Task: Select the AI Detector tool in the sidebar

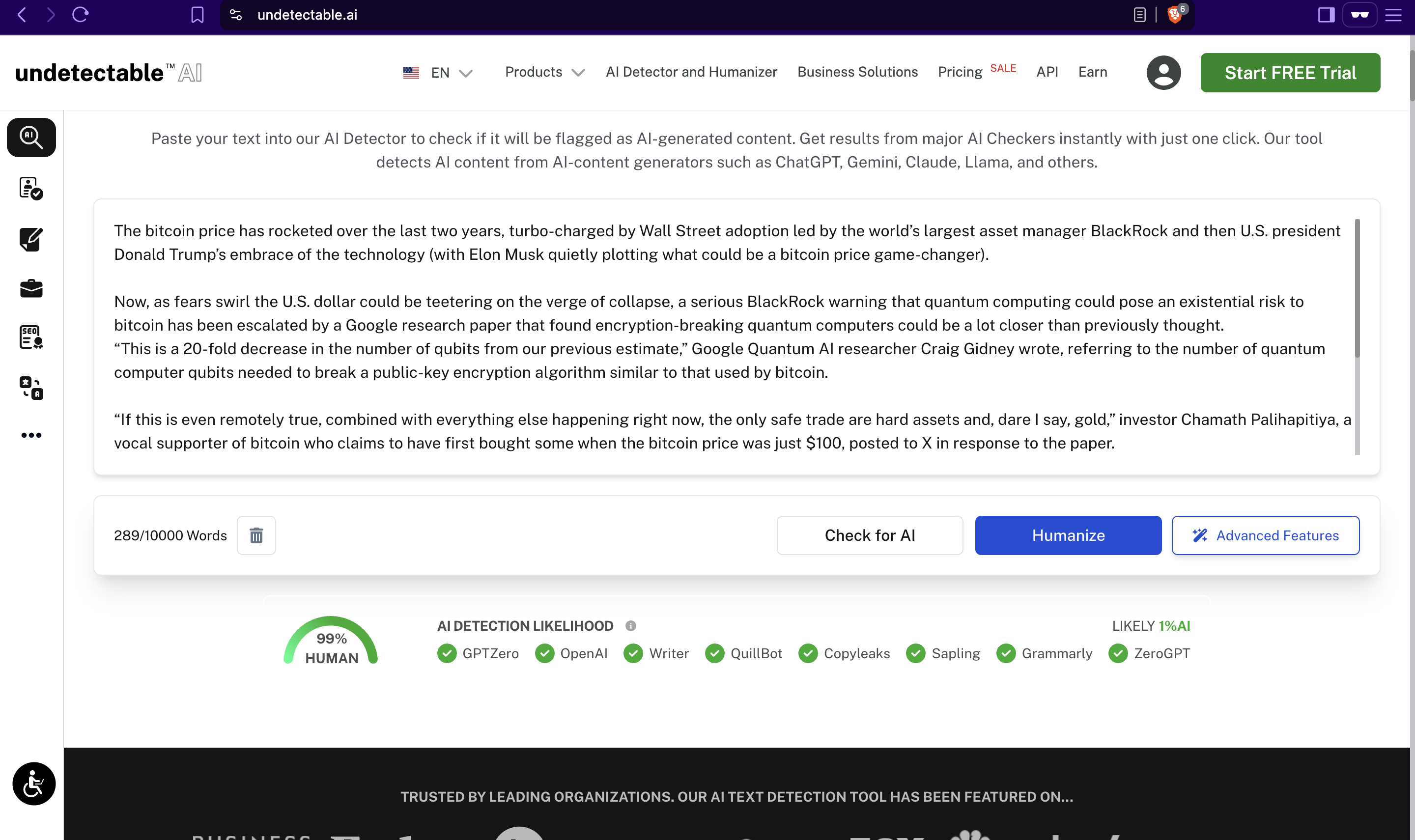Action: (30, 137)
